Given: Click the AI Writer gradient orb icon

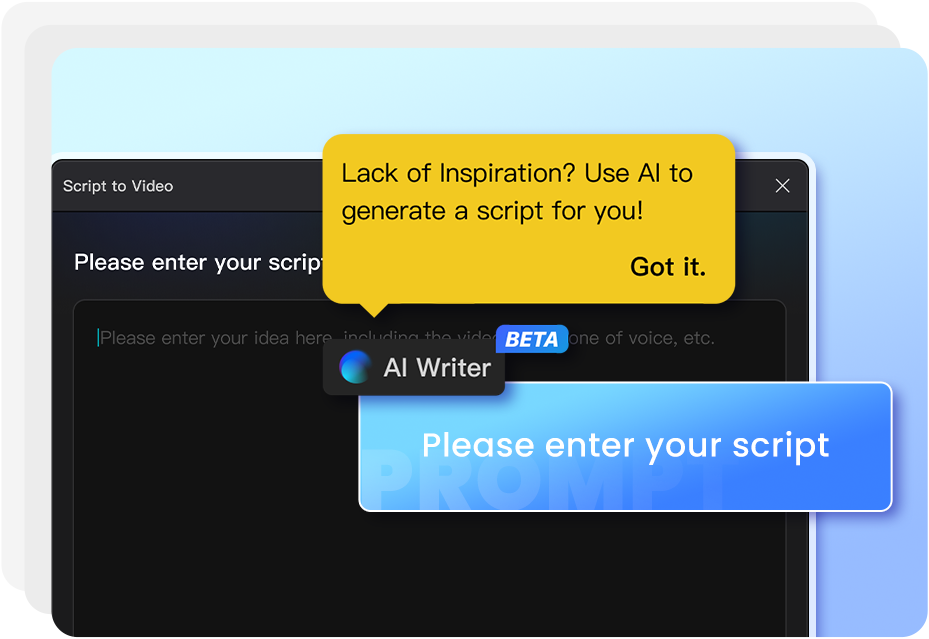Looking at the screenshot, I should 355,367.
